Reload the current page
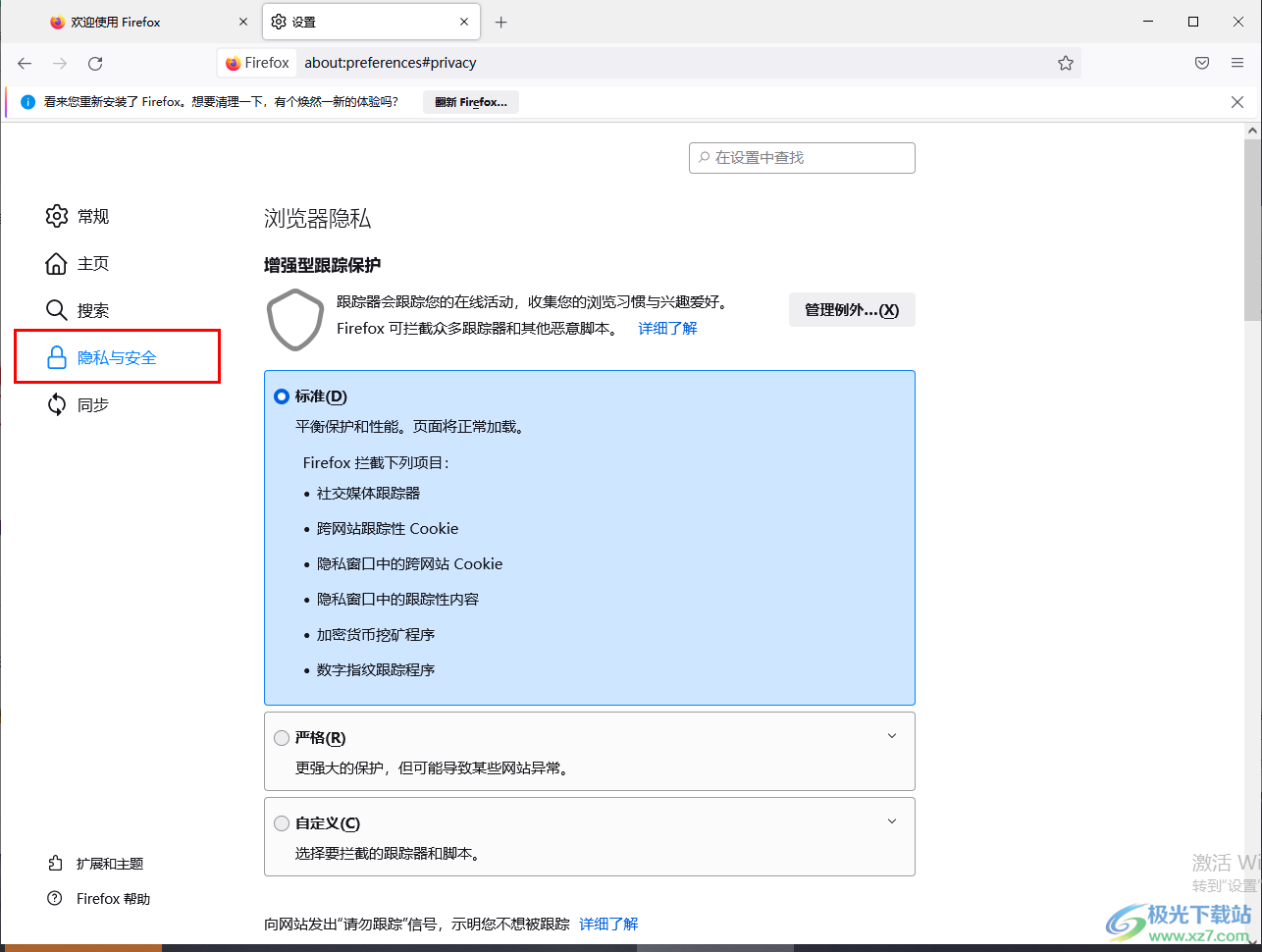The image size is (1262, 952). click(95, 63)
